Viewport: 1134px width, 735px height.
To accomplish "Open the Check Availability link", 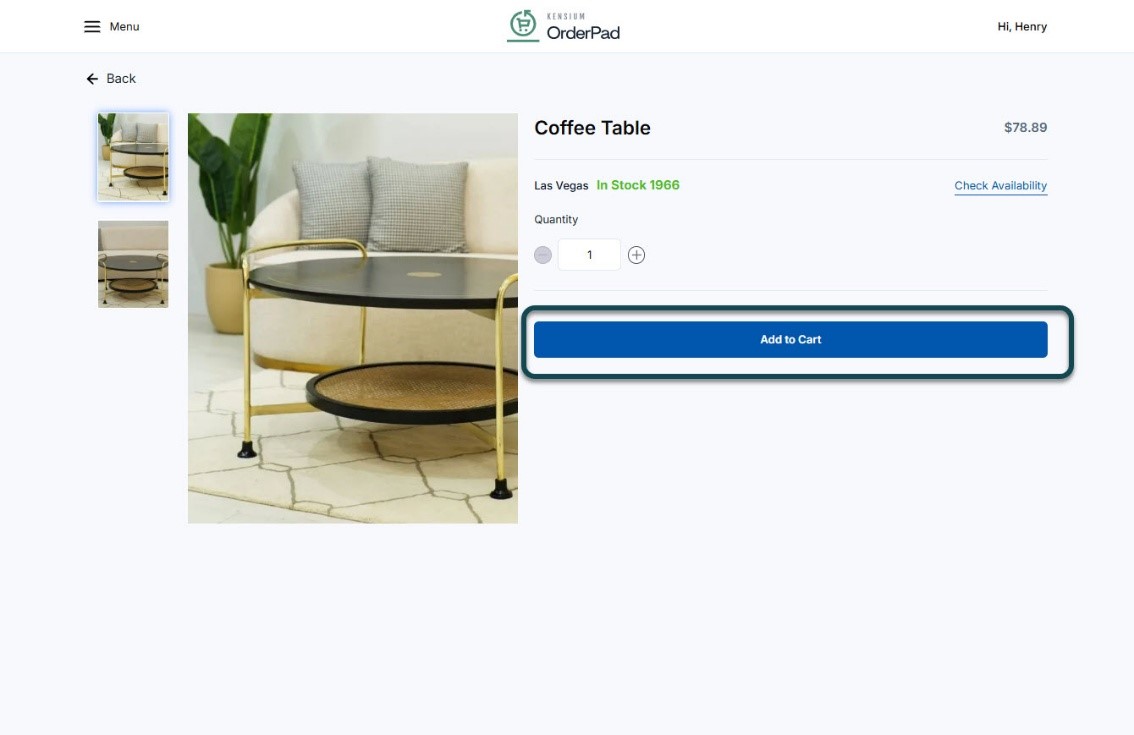I will (1000, 186).
